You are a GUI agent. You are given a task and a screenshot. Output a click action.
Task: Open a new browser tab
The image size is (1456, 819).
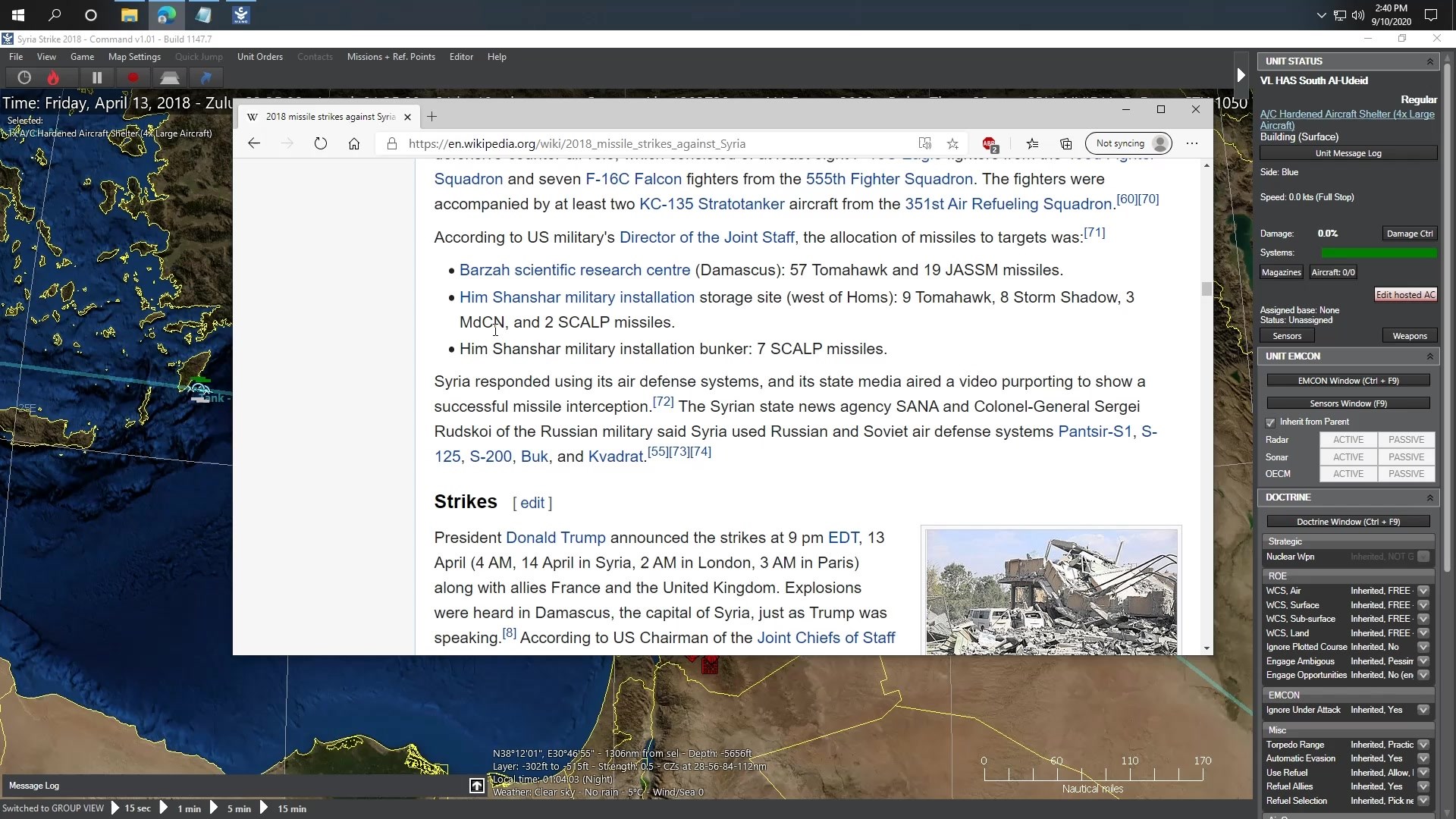(x=431, y=117)
